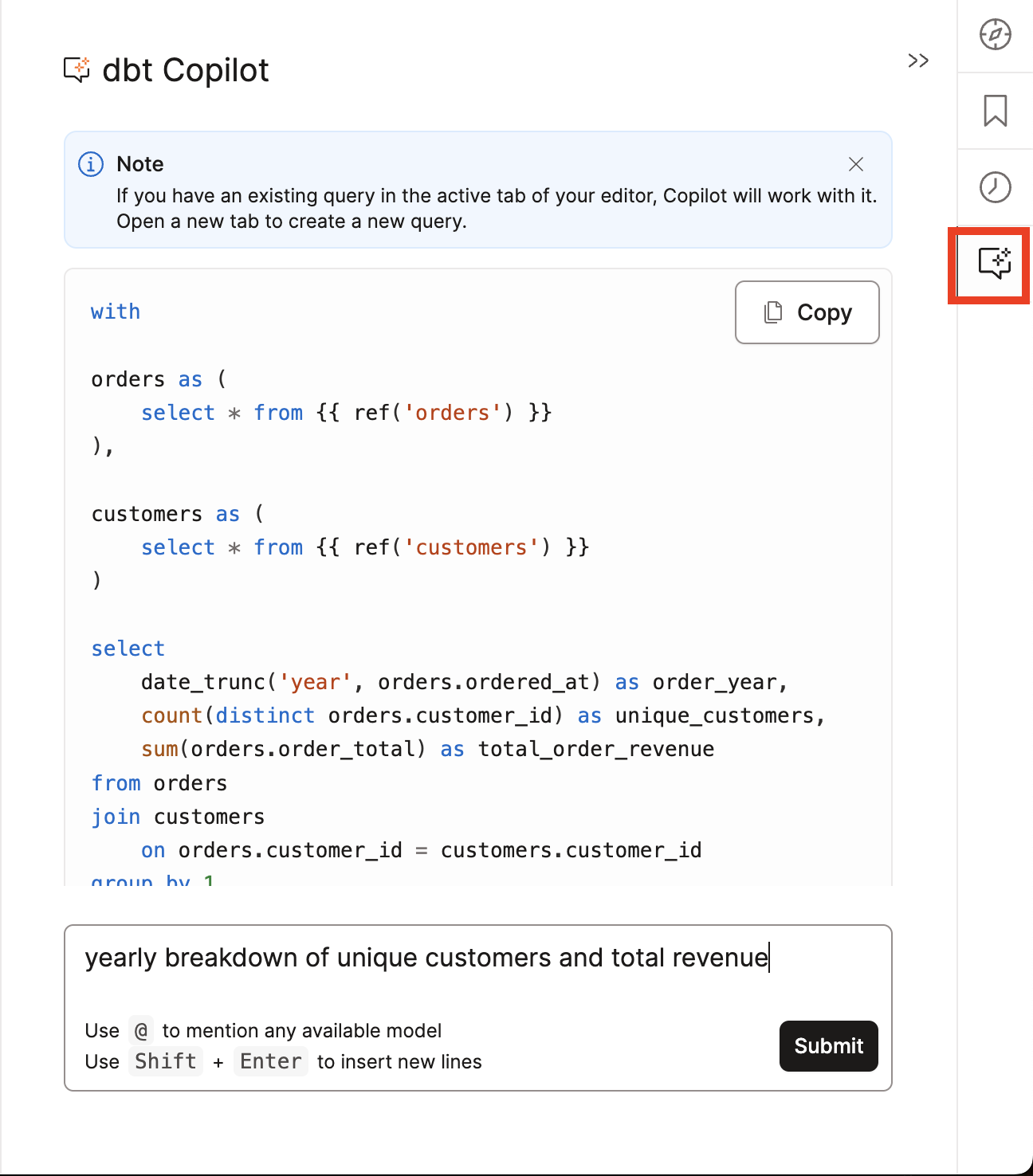The height and width of the screenshot is (1176, 1033).
Task: Toggle the dbt Copilot sidebar icon
Action: tap(994, 263)
